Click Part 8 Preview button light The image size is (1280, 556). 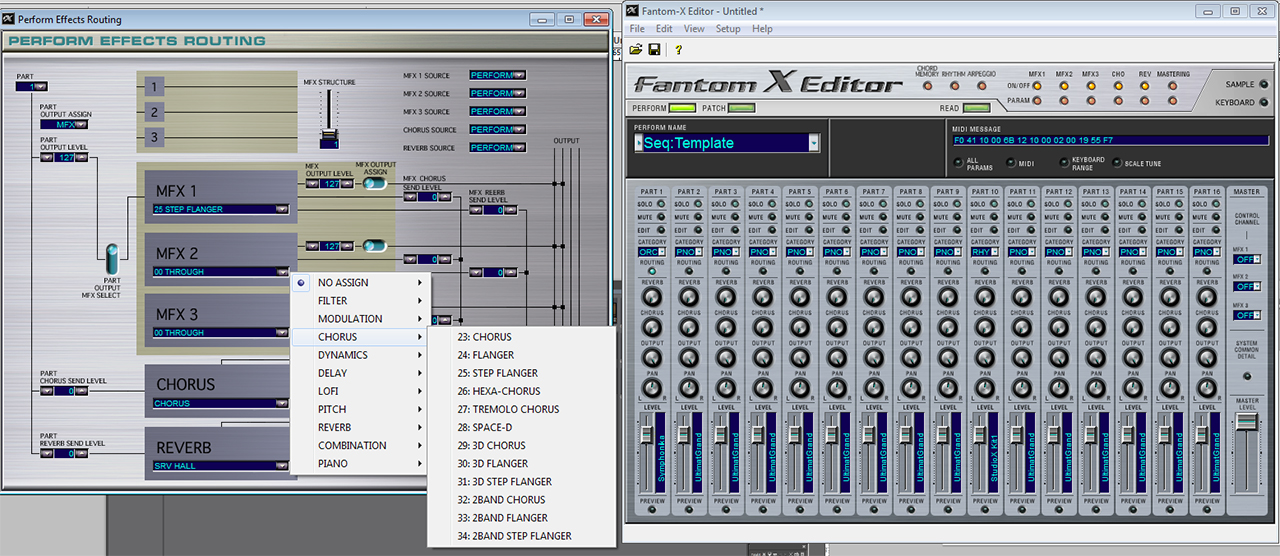(910, 509)
